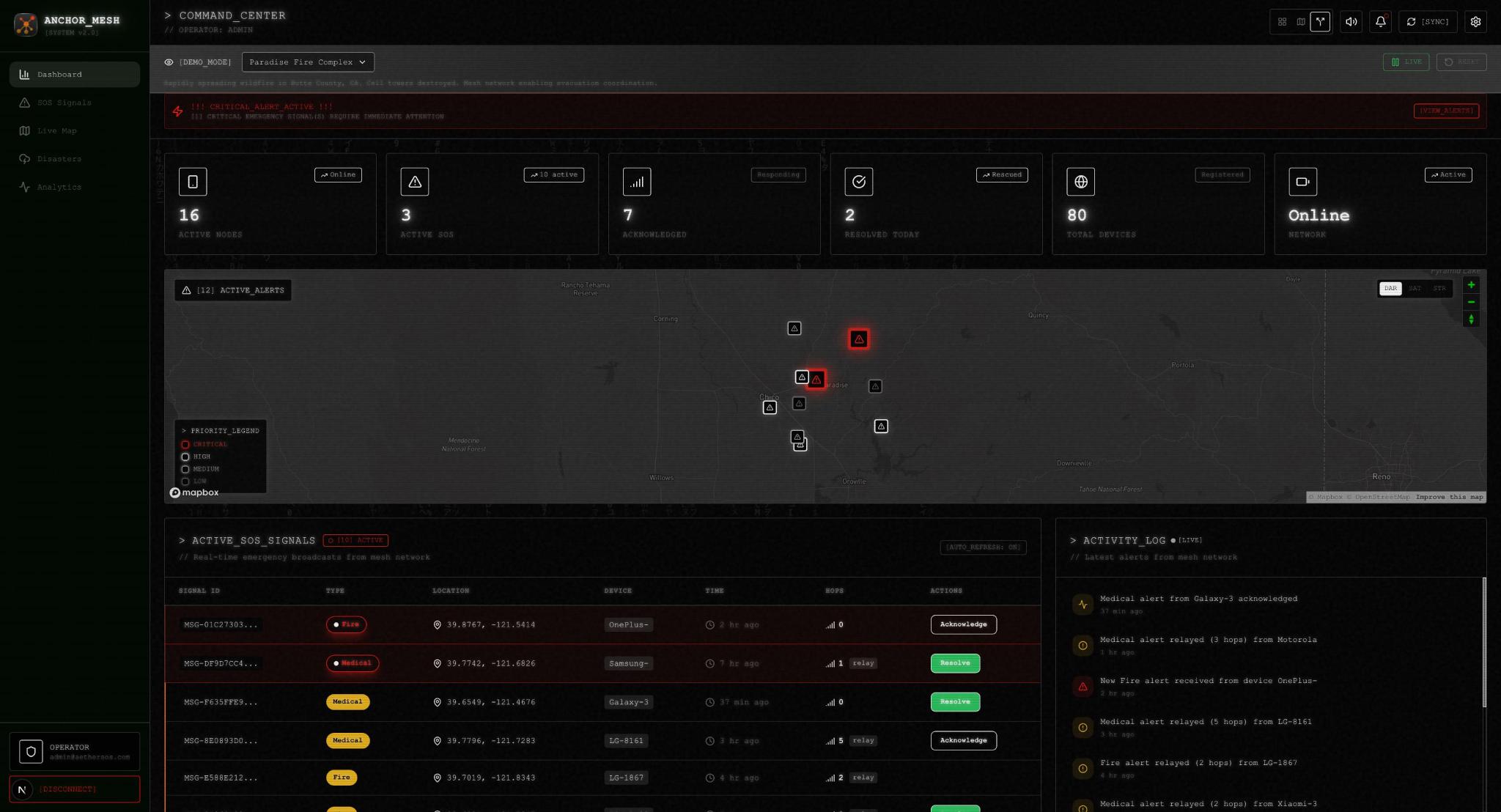
Task: Zoom in on the map
Action: [1470, 285]
